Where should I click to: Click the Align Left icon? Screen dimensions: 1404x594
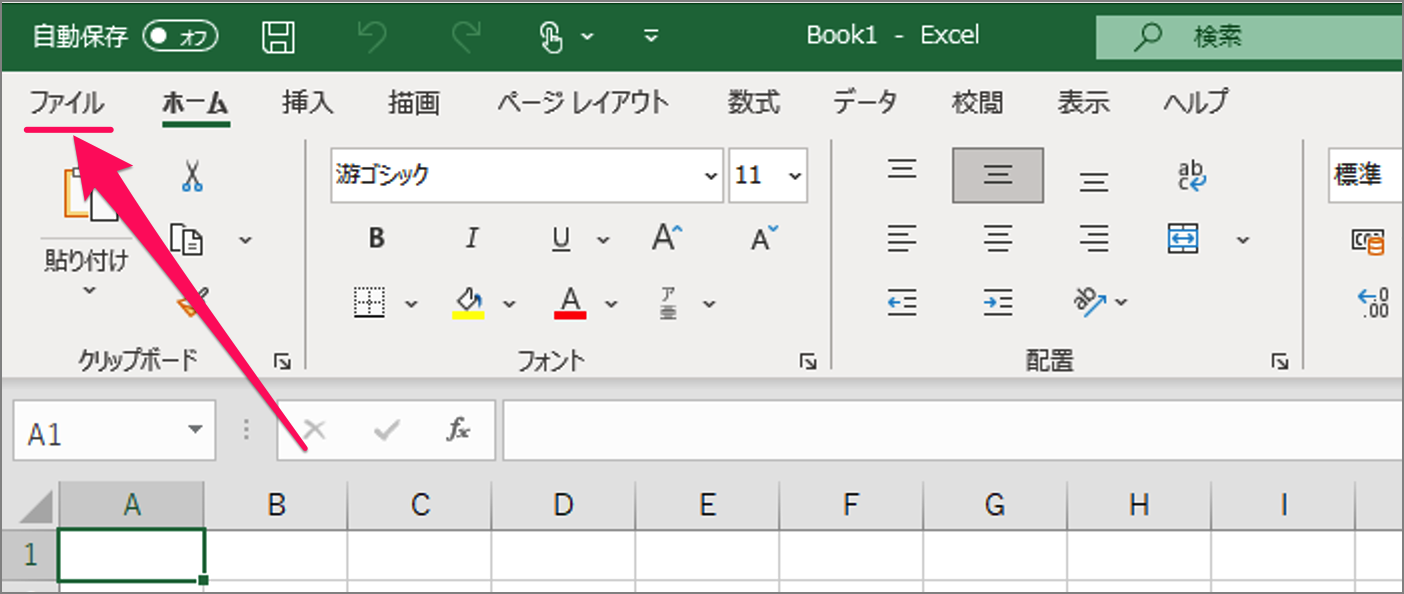pyautogui.click(x=902, y=239)
